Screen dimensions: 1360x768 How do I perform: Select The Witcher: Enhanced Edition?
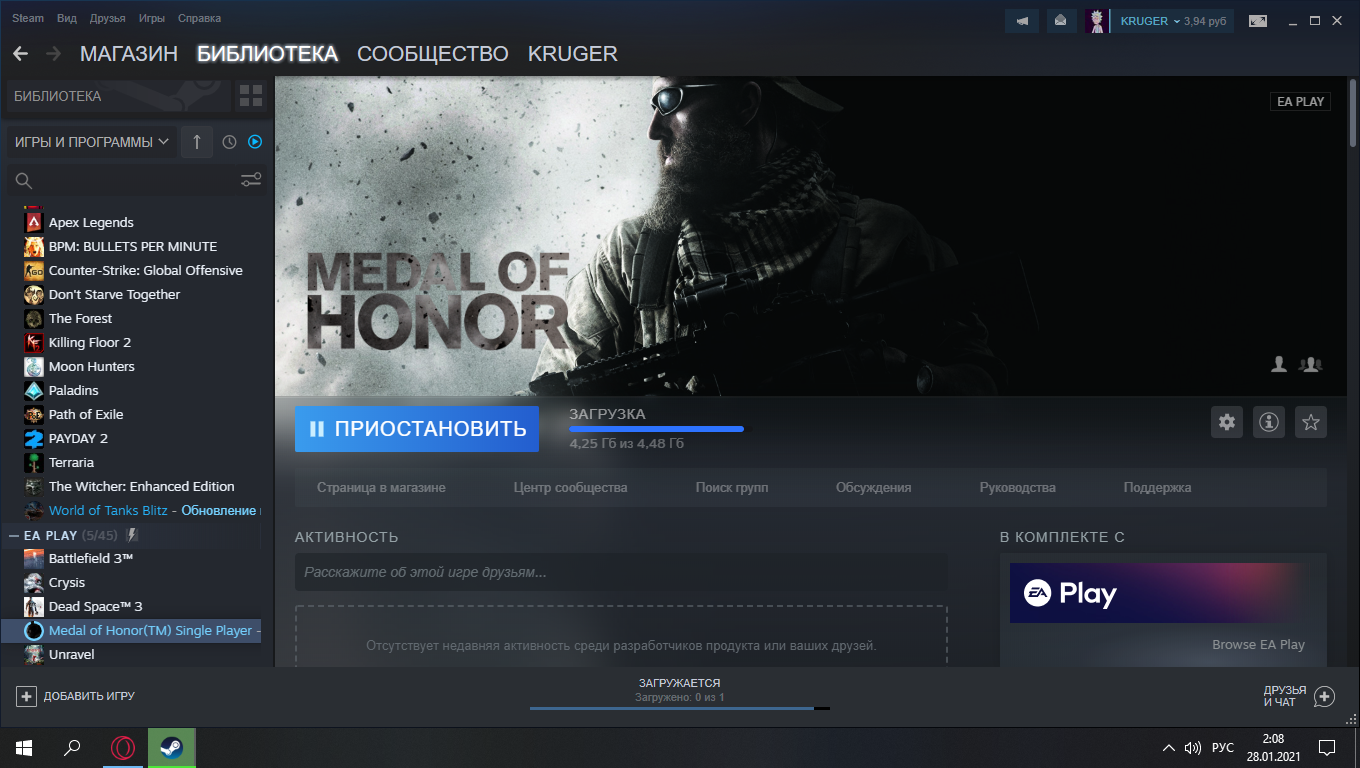[x=140, y=486]
